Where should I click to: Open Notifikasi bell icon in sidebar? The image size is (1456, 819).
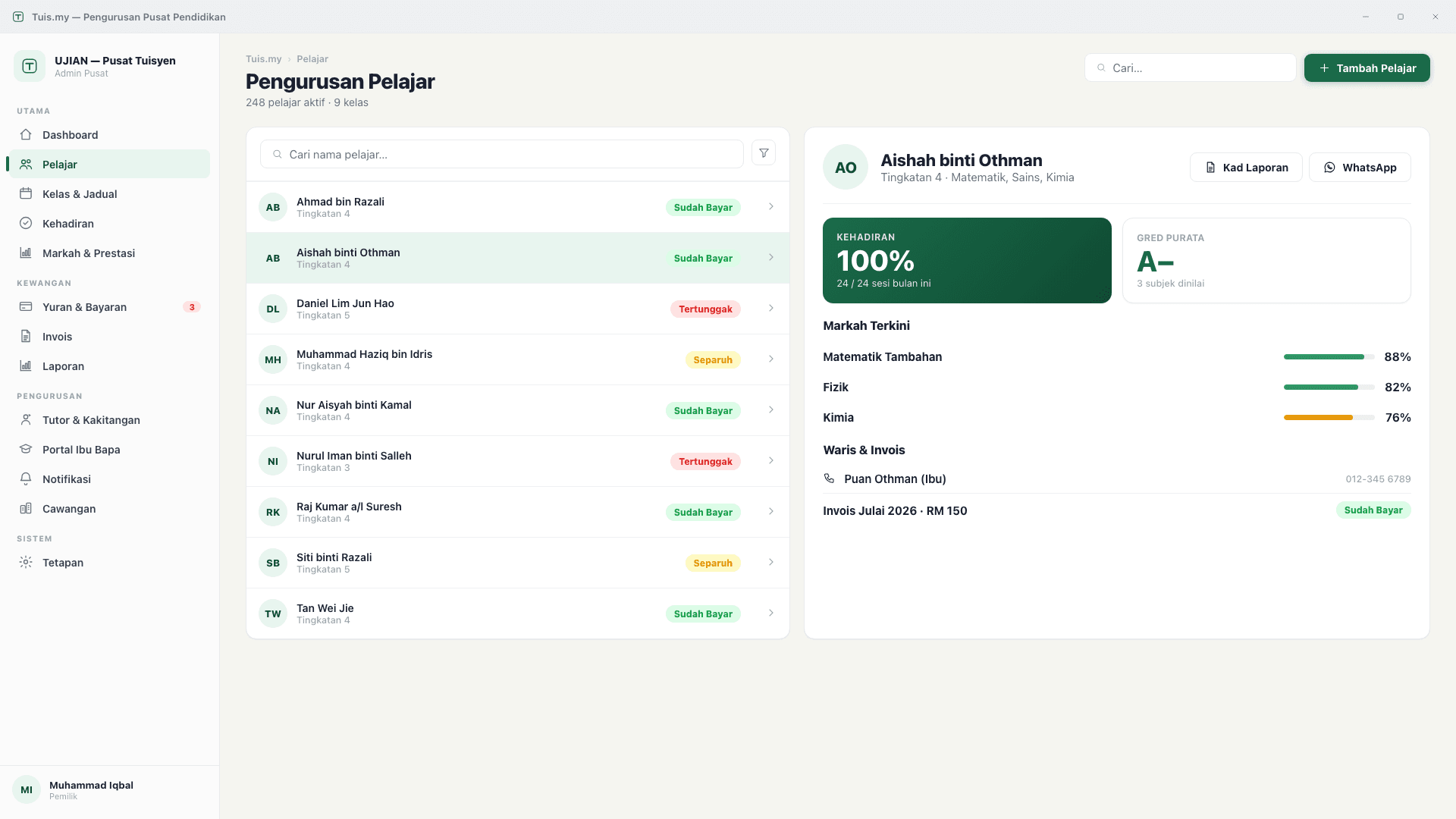pos(26,479)
